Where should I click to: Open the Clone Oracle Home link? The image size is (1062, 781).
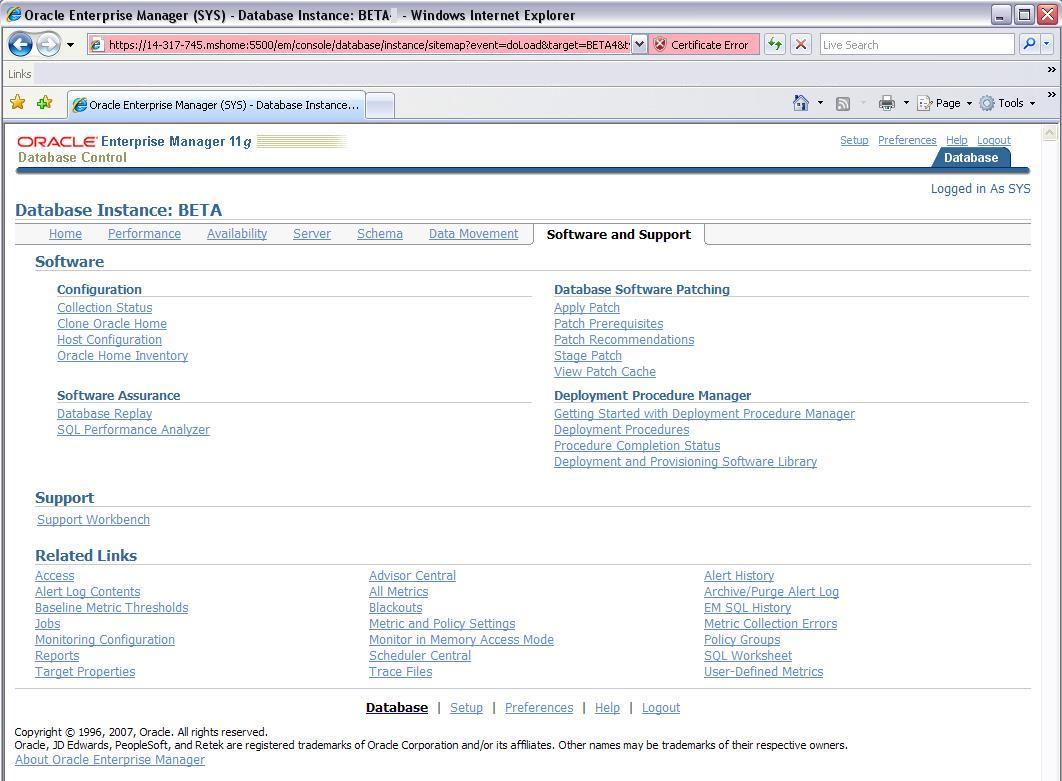click(112, 324)
